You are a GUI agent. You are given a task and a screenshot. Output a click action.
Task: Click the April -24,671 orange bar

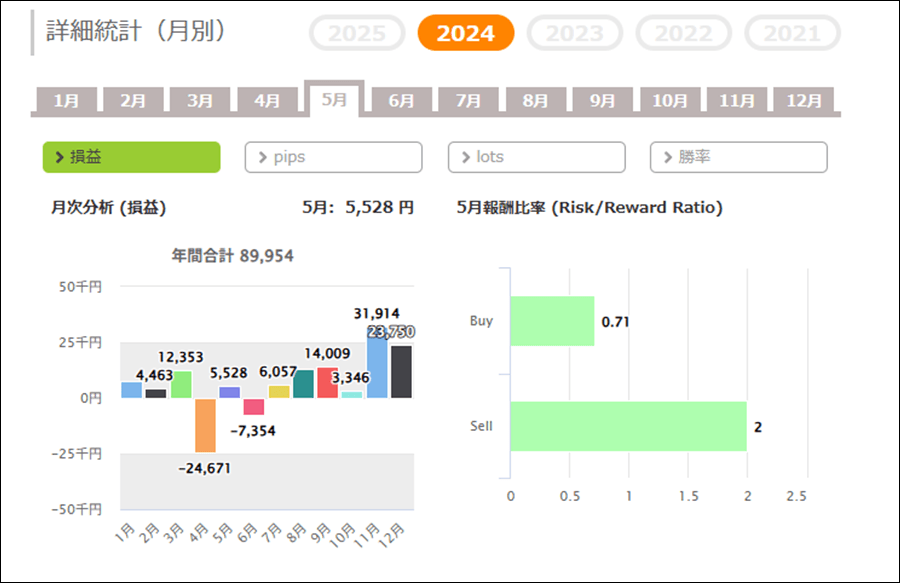(x=205, y=425)
